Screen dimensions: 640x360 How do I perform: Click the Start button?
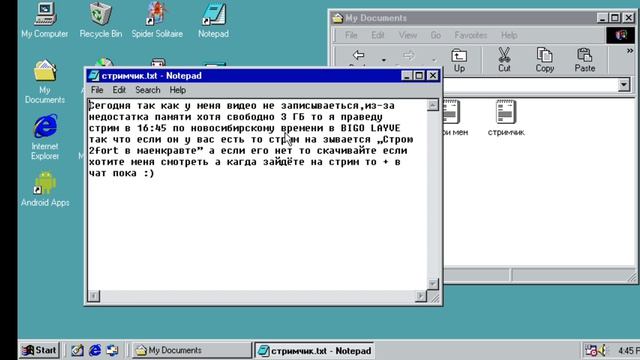click(x=39, y=350)
